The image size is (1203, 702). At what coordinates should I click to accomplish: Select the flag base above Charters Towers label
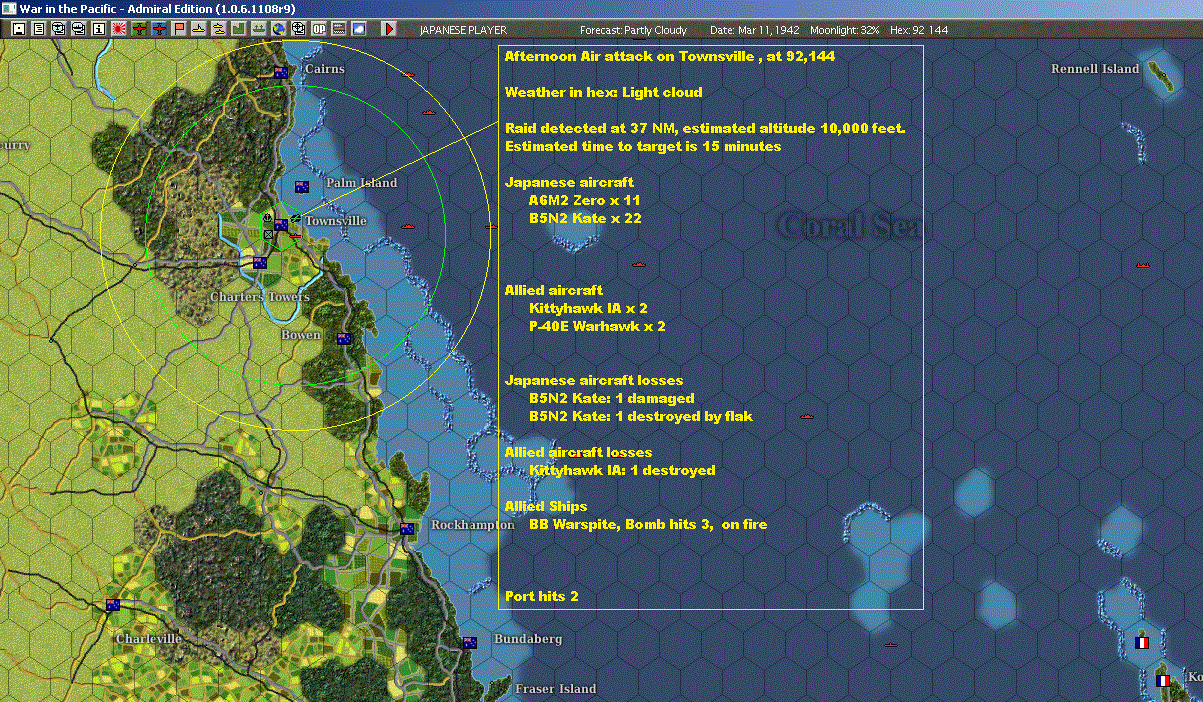tap(260, 263)
